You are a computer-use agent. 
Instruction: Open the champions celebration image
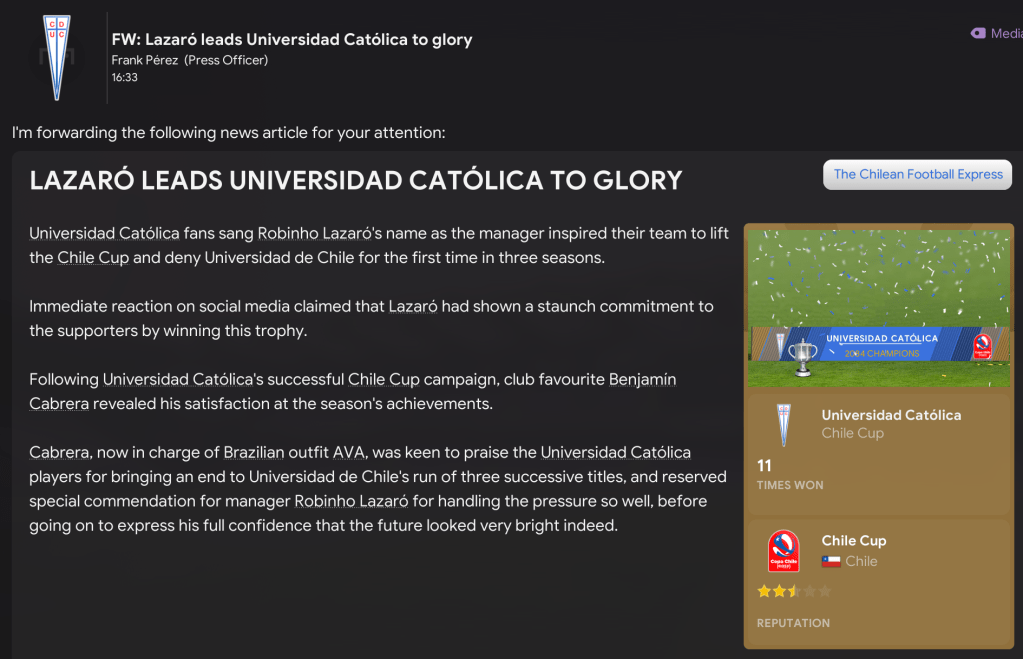click(x=878, y=308)
